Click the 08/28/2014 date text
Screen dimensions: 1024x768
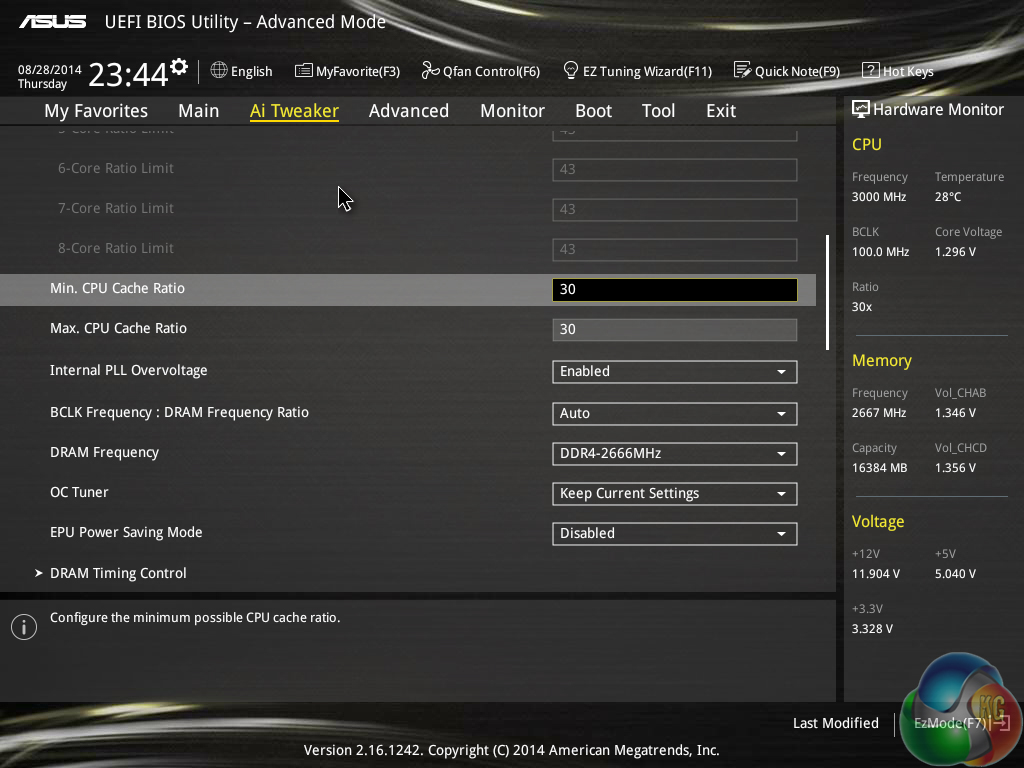(50, 69)
